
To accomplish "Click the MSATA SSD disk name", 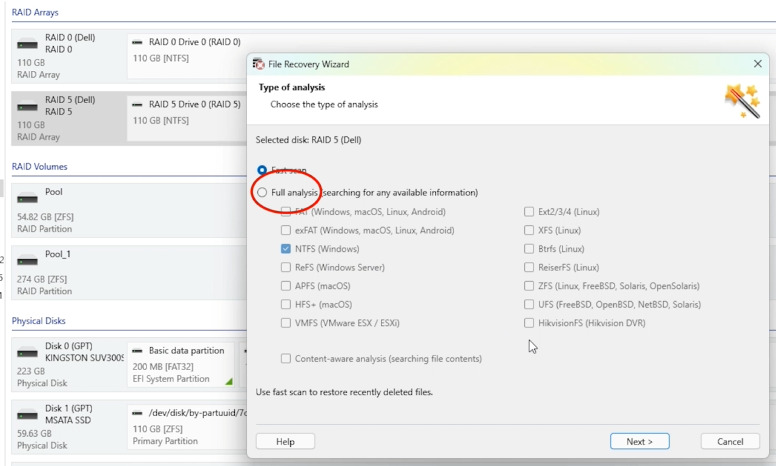I will tap(68, 420).
